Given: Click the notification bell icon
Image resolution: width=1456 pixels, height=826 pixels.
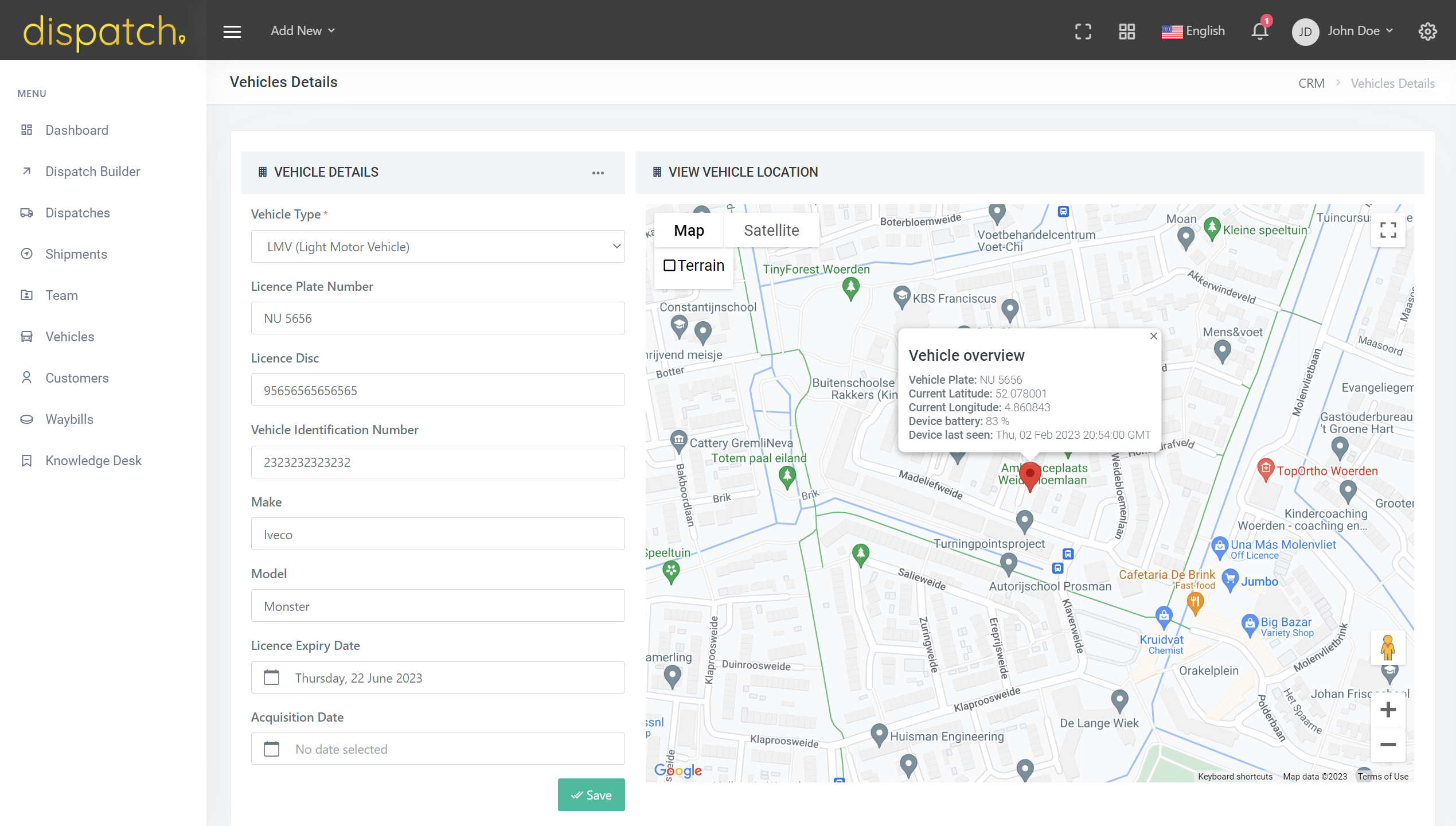Looking at the screenshot, I should (1259, 32).
